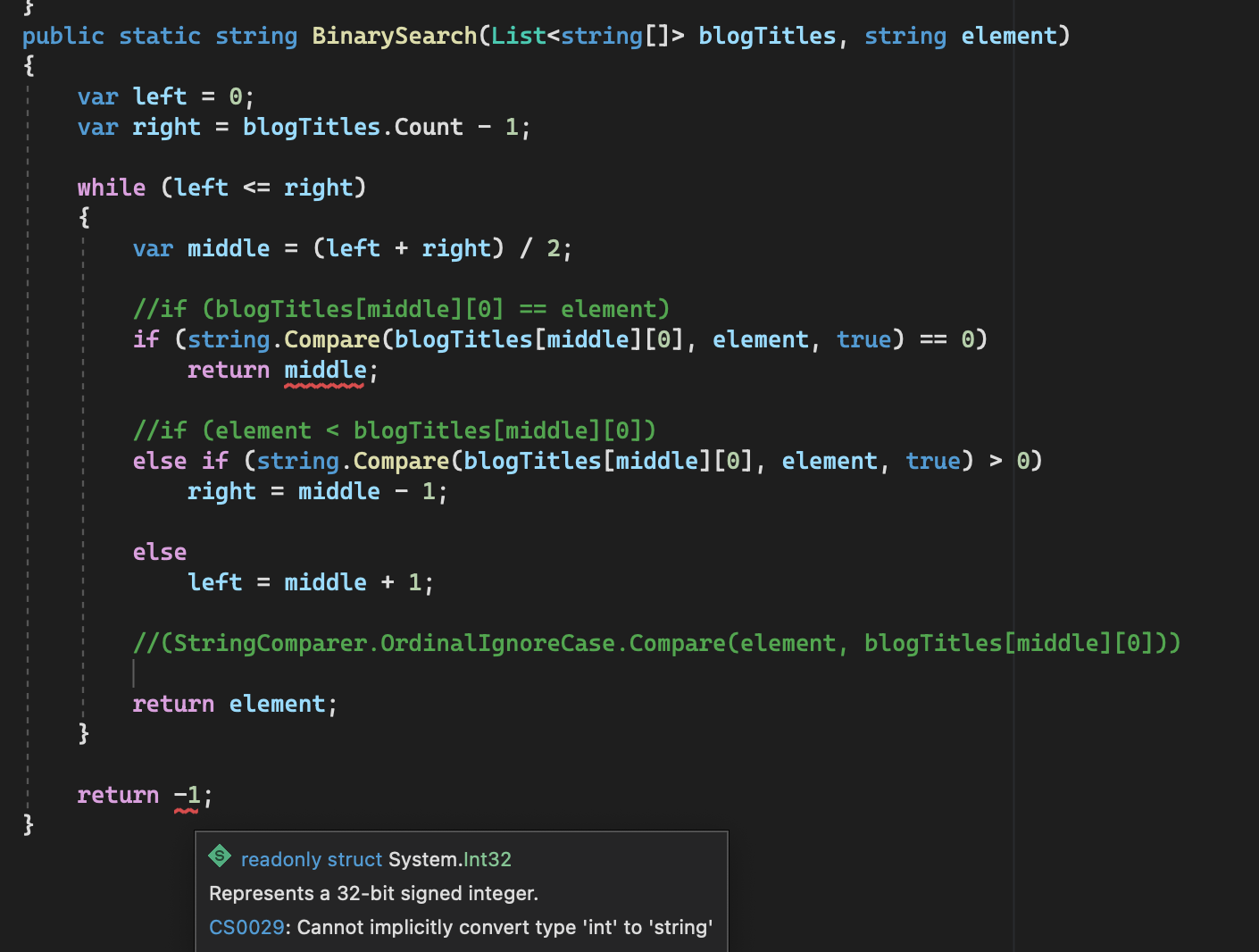Click the 'return element;' statement
Image resolution: width=1259 pixels, height=952 pixels.
click(x=235, y=703)
